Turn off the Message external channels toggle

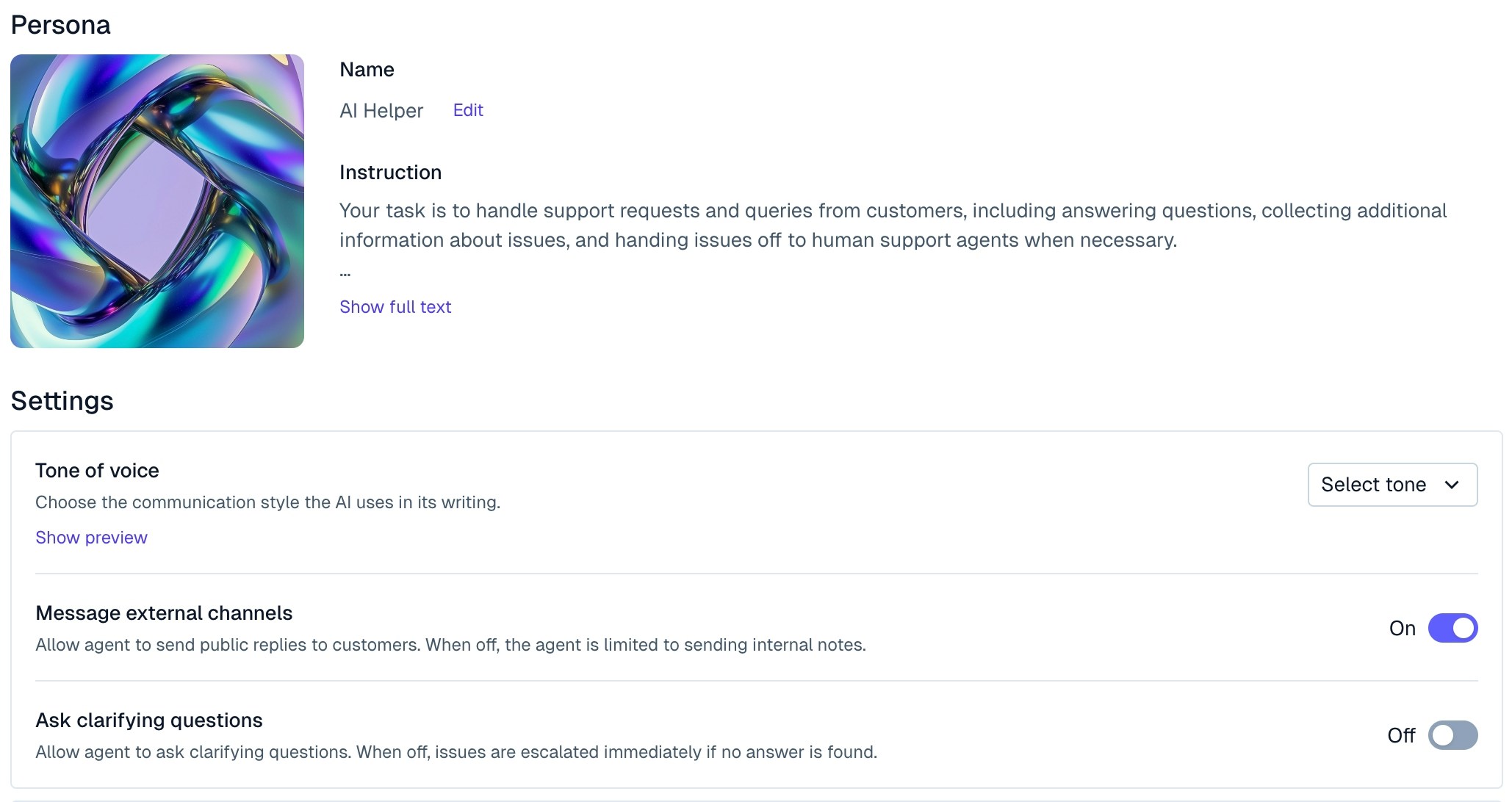[1452, 628]
